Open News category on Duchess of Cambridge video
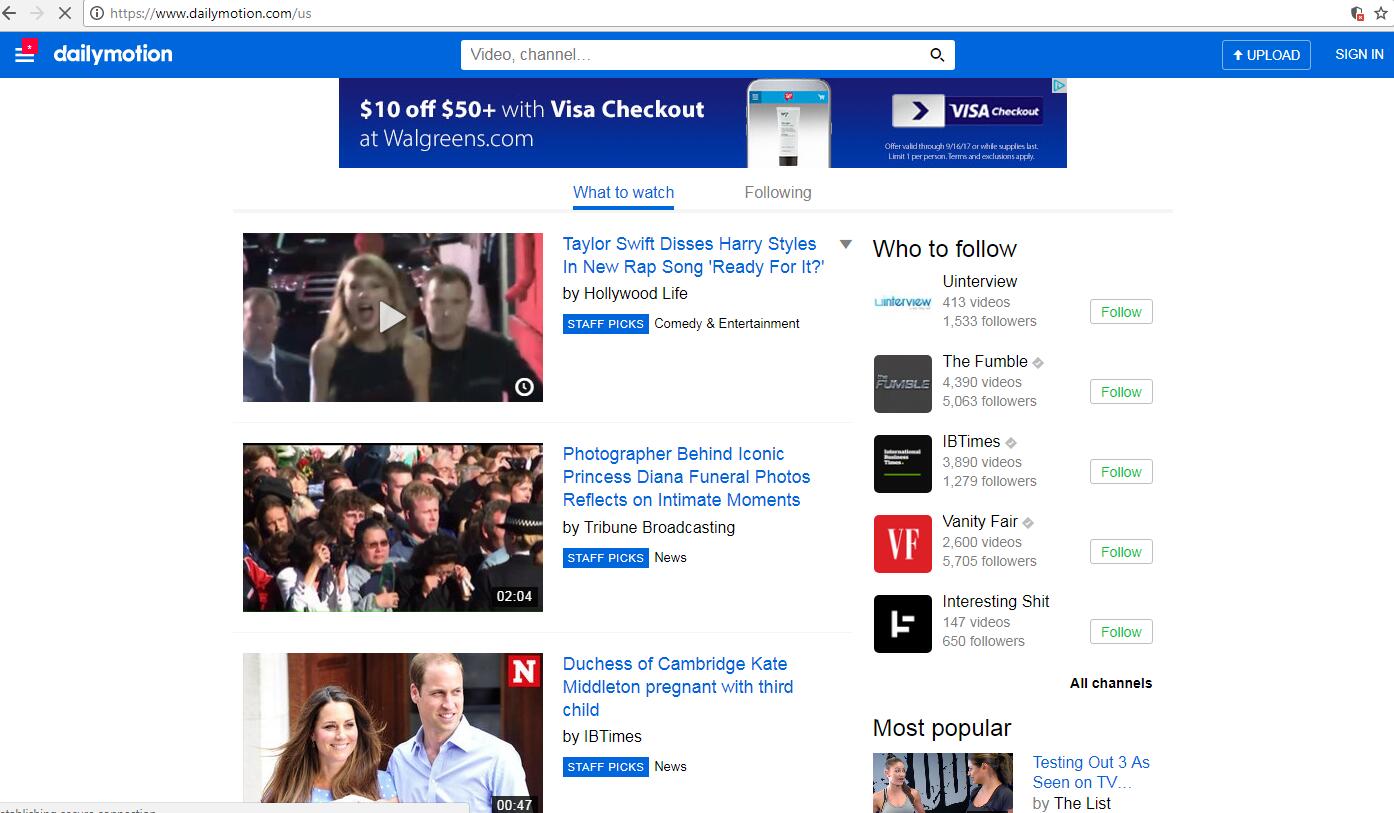The width and height of the screenshot is (1394, 813). point(670,766)
